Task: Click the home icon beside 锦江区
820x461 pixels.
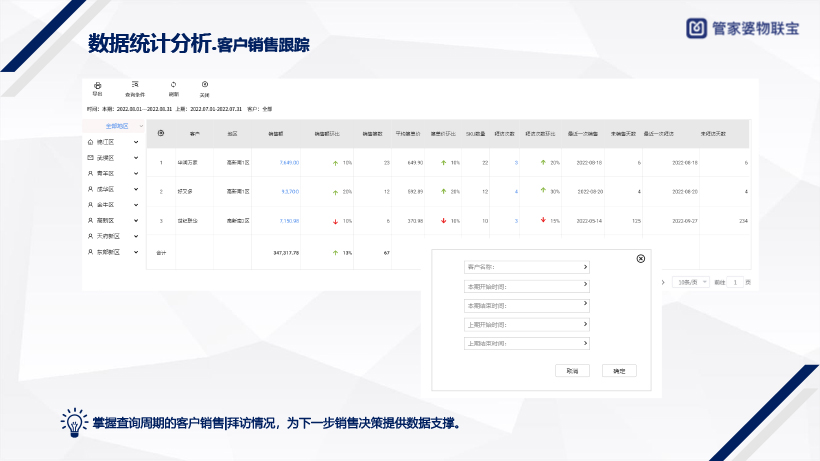Action: coord(91,142)
